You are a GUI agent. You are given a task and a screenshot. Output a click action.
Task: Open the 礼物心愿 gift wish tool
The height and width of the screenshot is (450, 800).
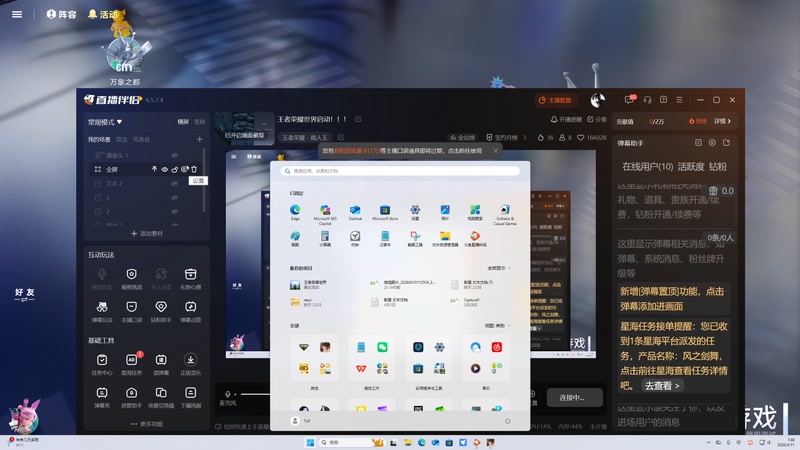click(190, 279)
